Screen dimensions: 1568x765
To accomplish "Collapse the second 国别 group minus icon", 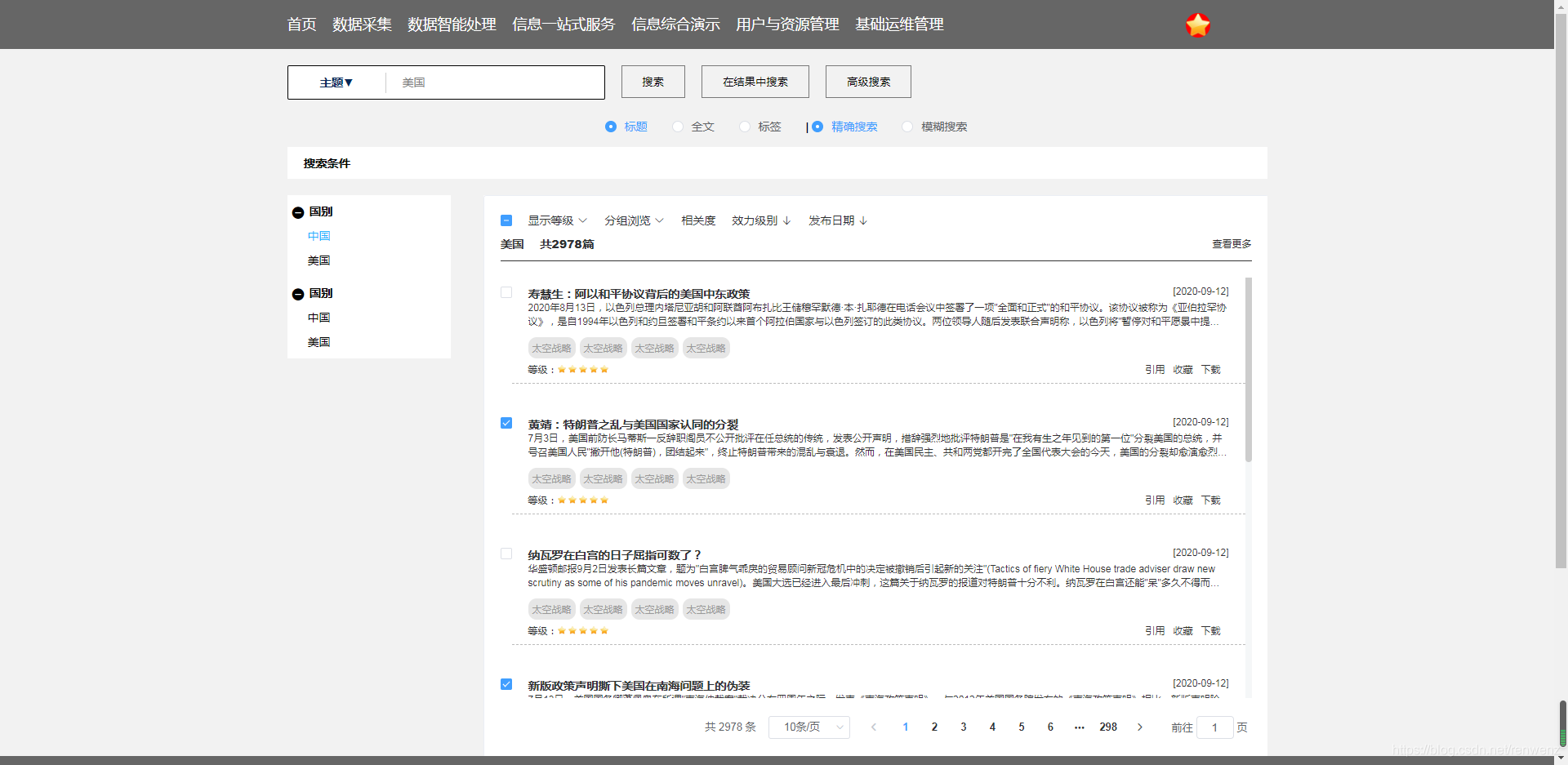I will click(x=298, y=294).
